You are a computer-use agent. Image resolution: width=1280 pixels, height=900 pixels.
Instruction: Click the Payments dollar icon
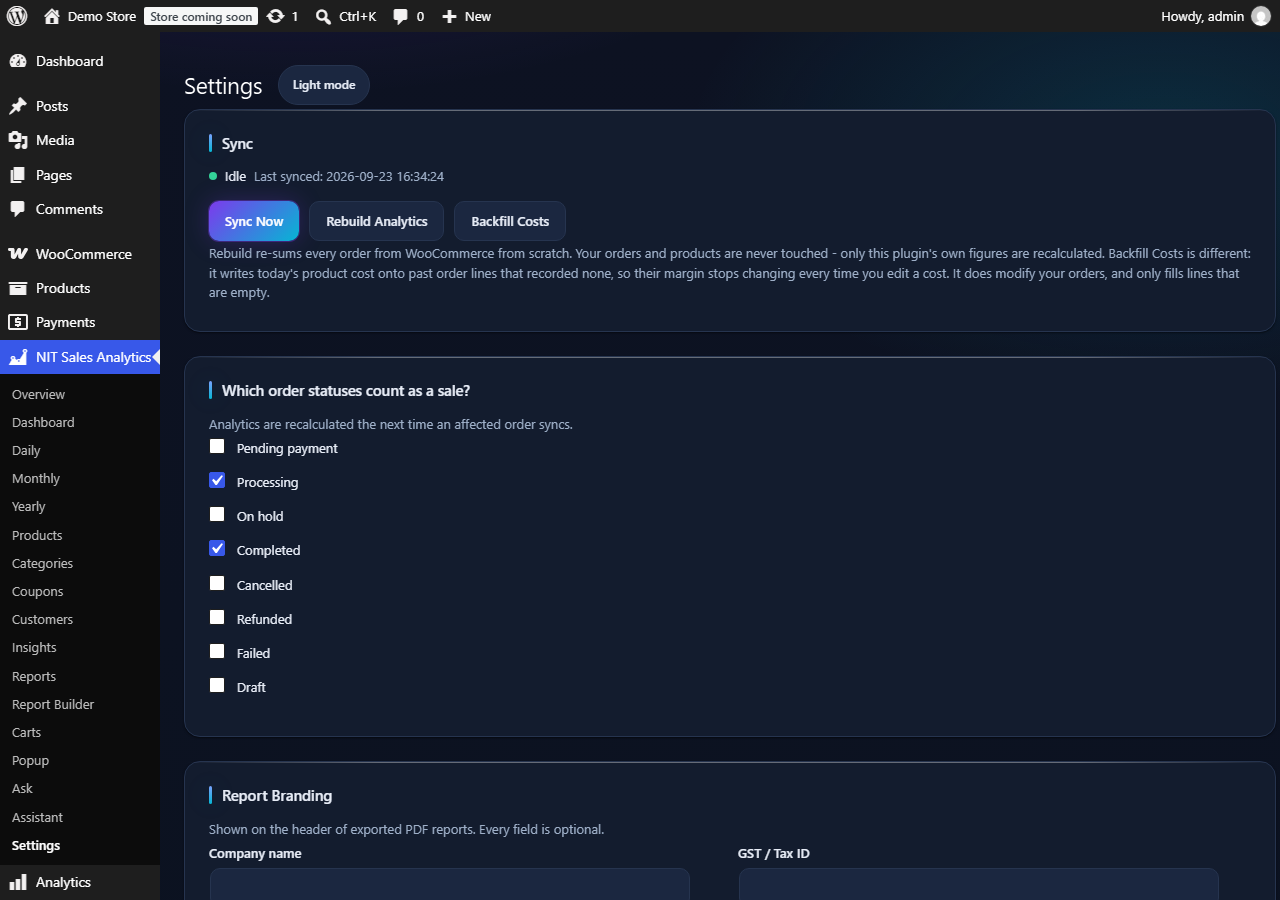17,322
